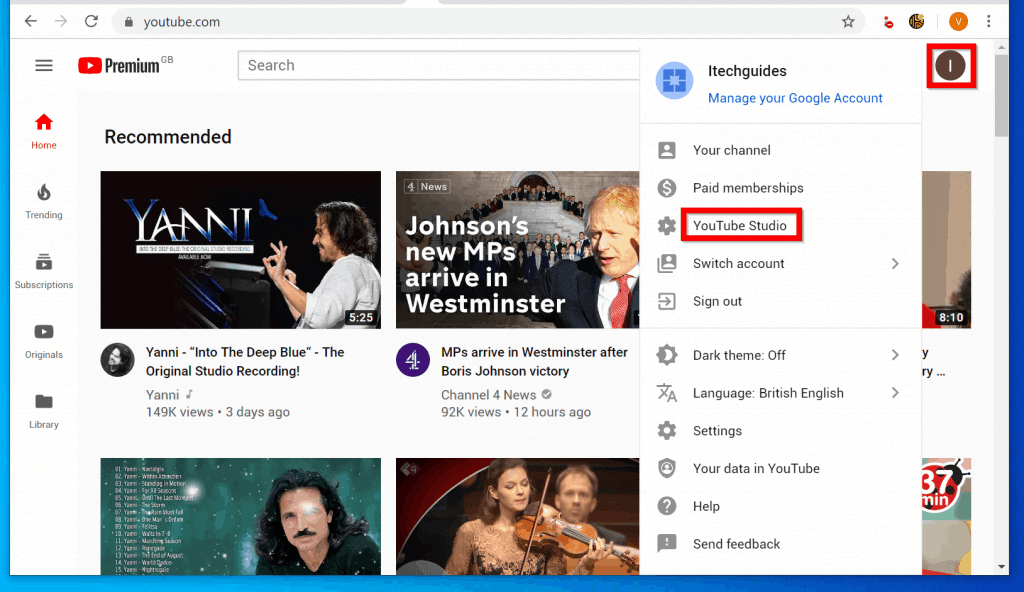Screen dimensions: 1024x592
Task: Expand the Language submenu chevron
Action: click(x=895, y=393)
